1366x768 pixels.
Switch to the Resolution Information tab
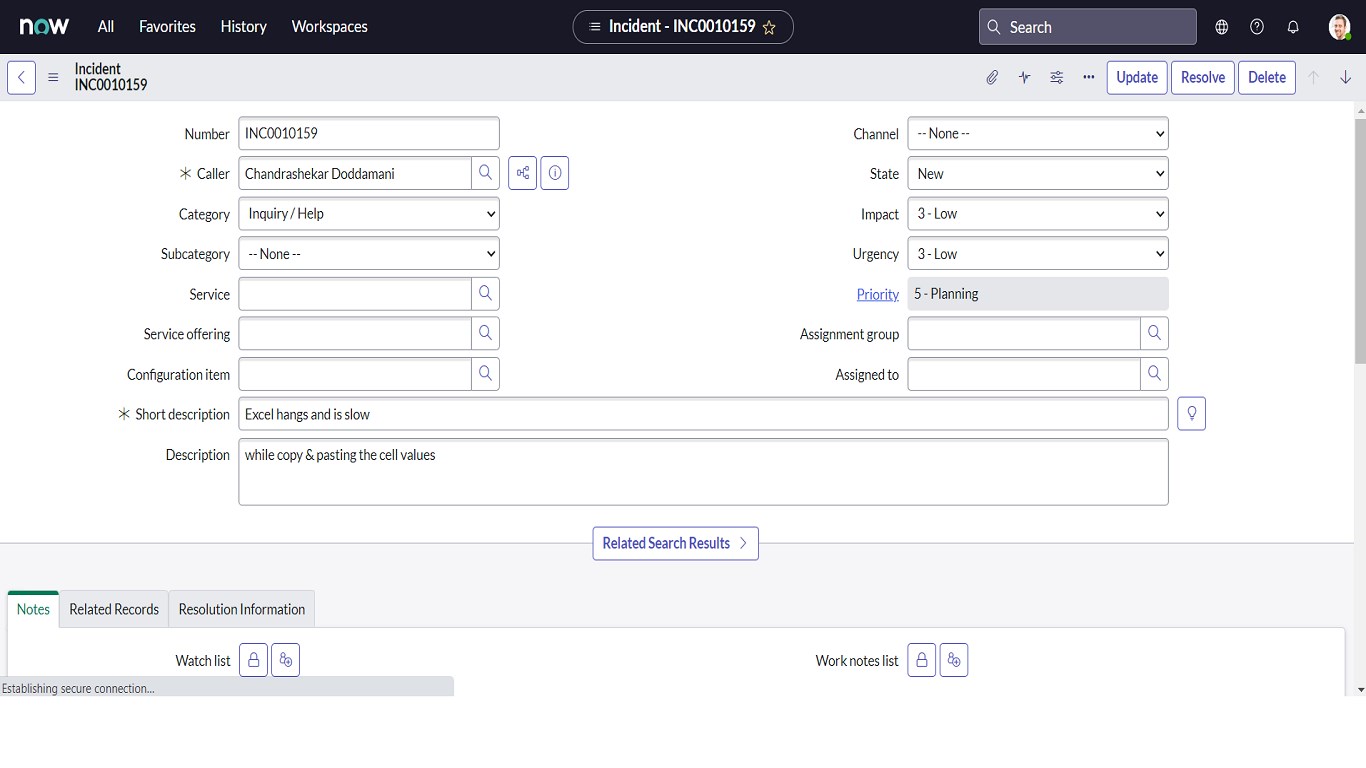241,609
